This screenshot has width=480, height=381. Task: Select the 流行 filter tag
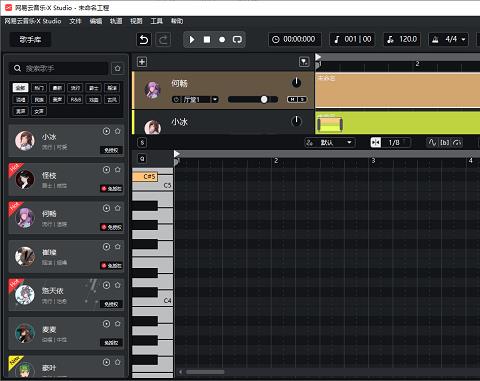75,88
